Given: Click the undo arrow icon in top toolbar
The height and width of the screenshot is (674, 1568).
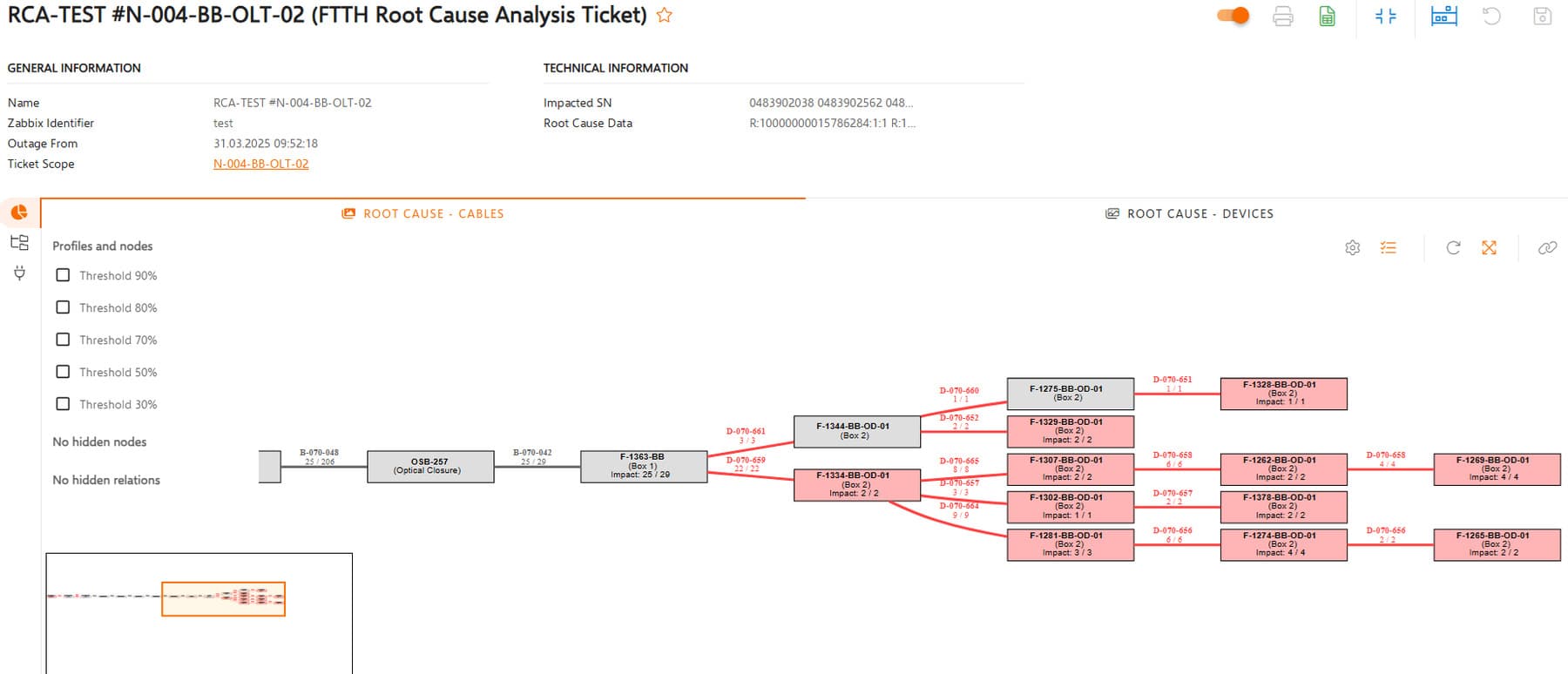Looking at the screenshot, I should coord(1491,17).
